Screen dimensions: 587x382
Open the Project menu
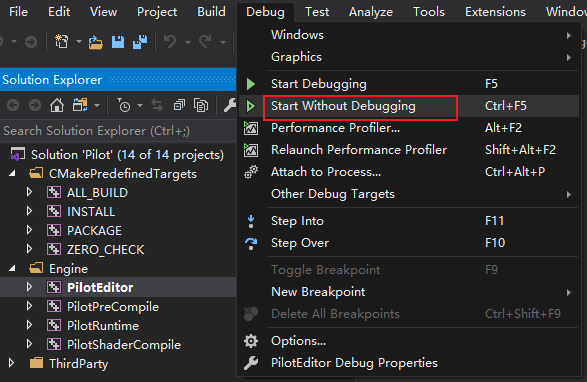[157, 12]
